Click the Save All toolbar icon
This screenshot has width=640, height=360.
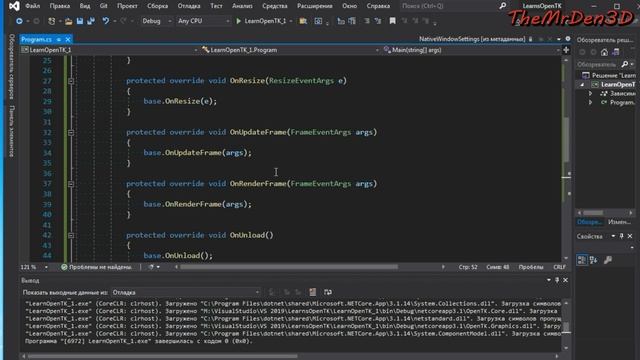coord(91,21)
